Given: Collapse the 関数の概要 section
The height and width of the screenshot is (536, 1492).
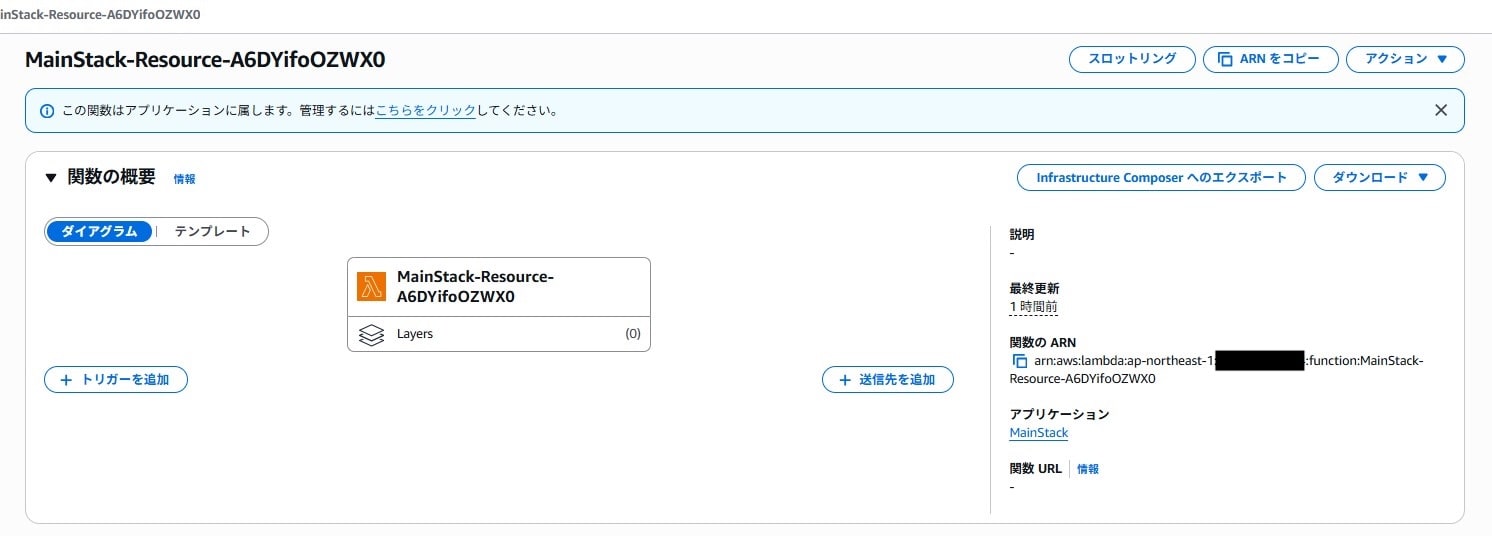Looking at the screenshot, I should coord(51,178).
